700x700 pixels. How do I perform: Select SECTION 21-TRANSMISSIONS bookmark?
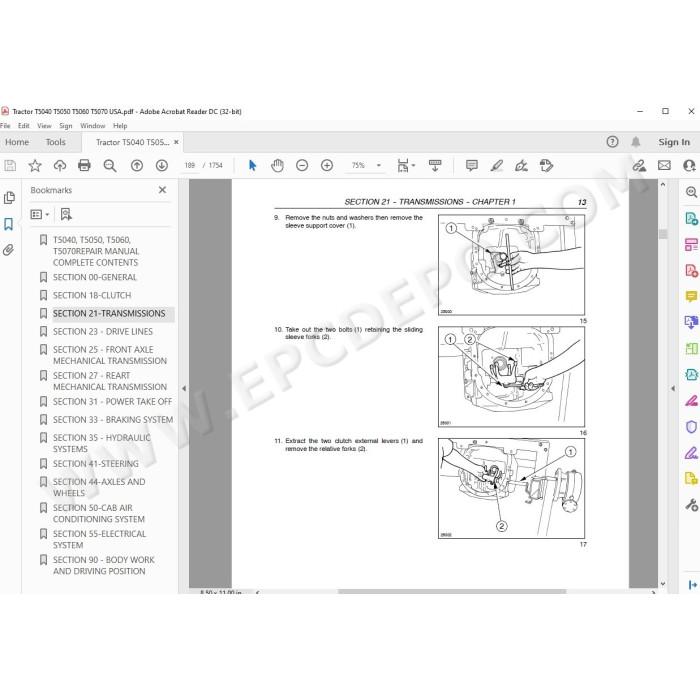click(x=109, y=313)
